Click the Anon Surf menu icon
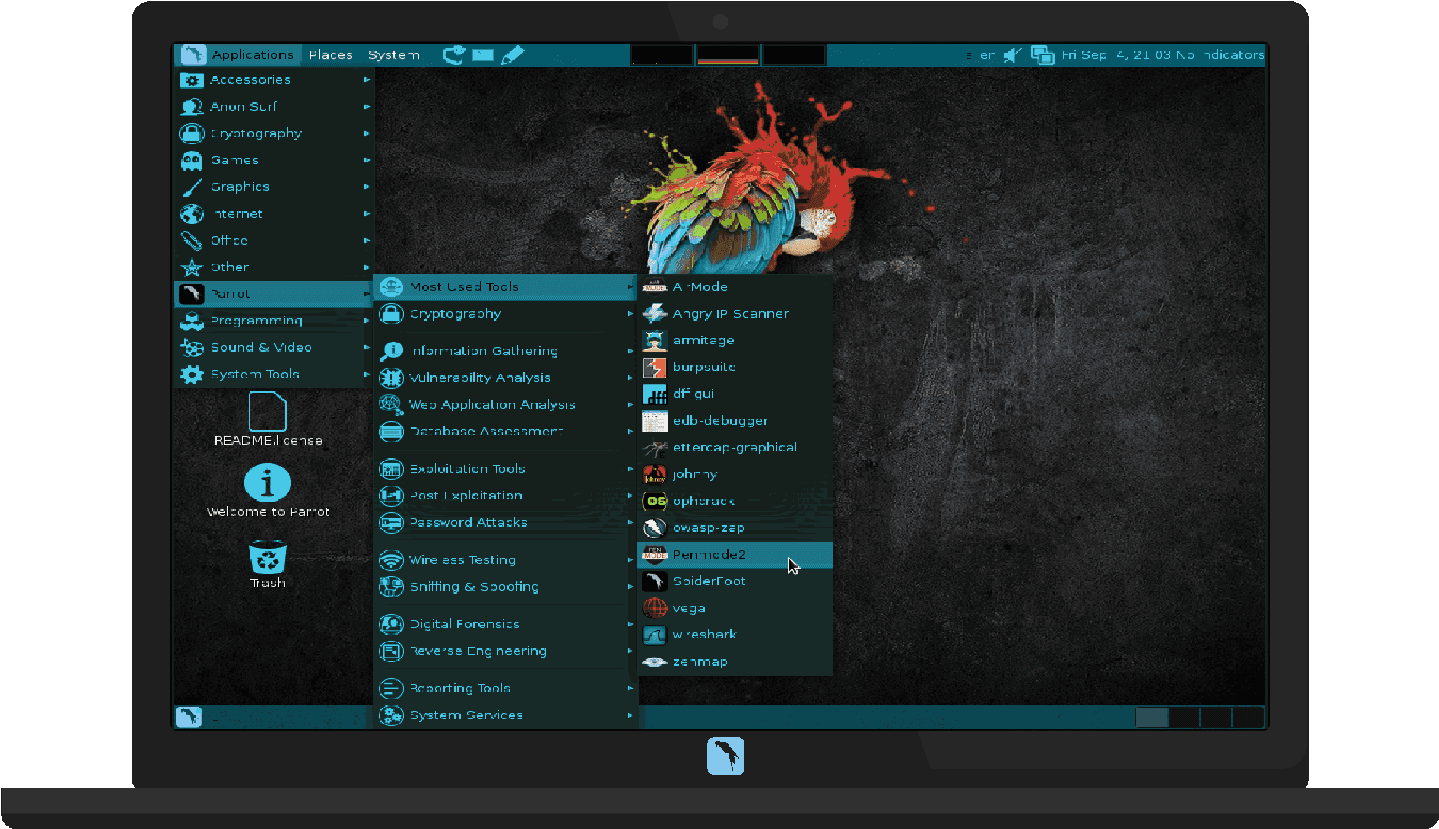The height and width of the screenshot is (829, 1439). click(191, 107)
